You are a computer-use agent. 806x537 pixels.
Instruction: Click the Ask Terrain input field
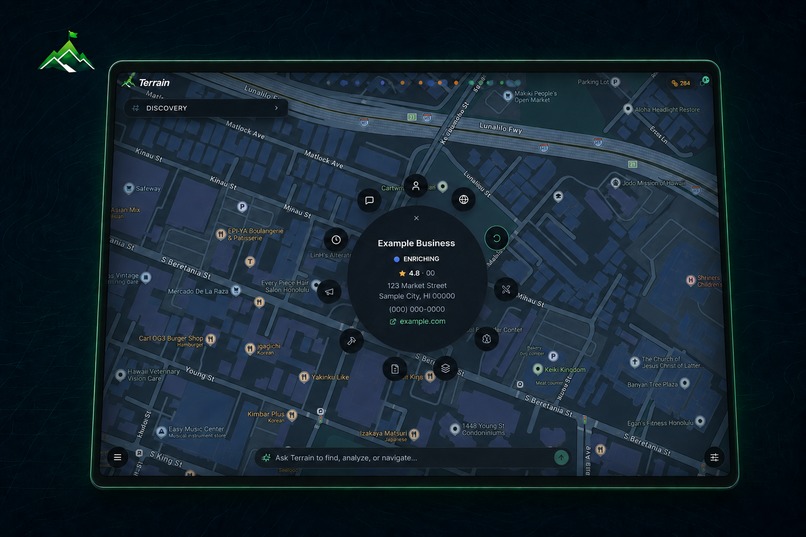click(x=414, y=457)
